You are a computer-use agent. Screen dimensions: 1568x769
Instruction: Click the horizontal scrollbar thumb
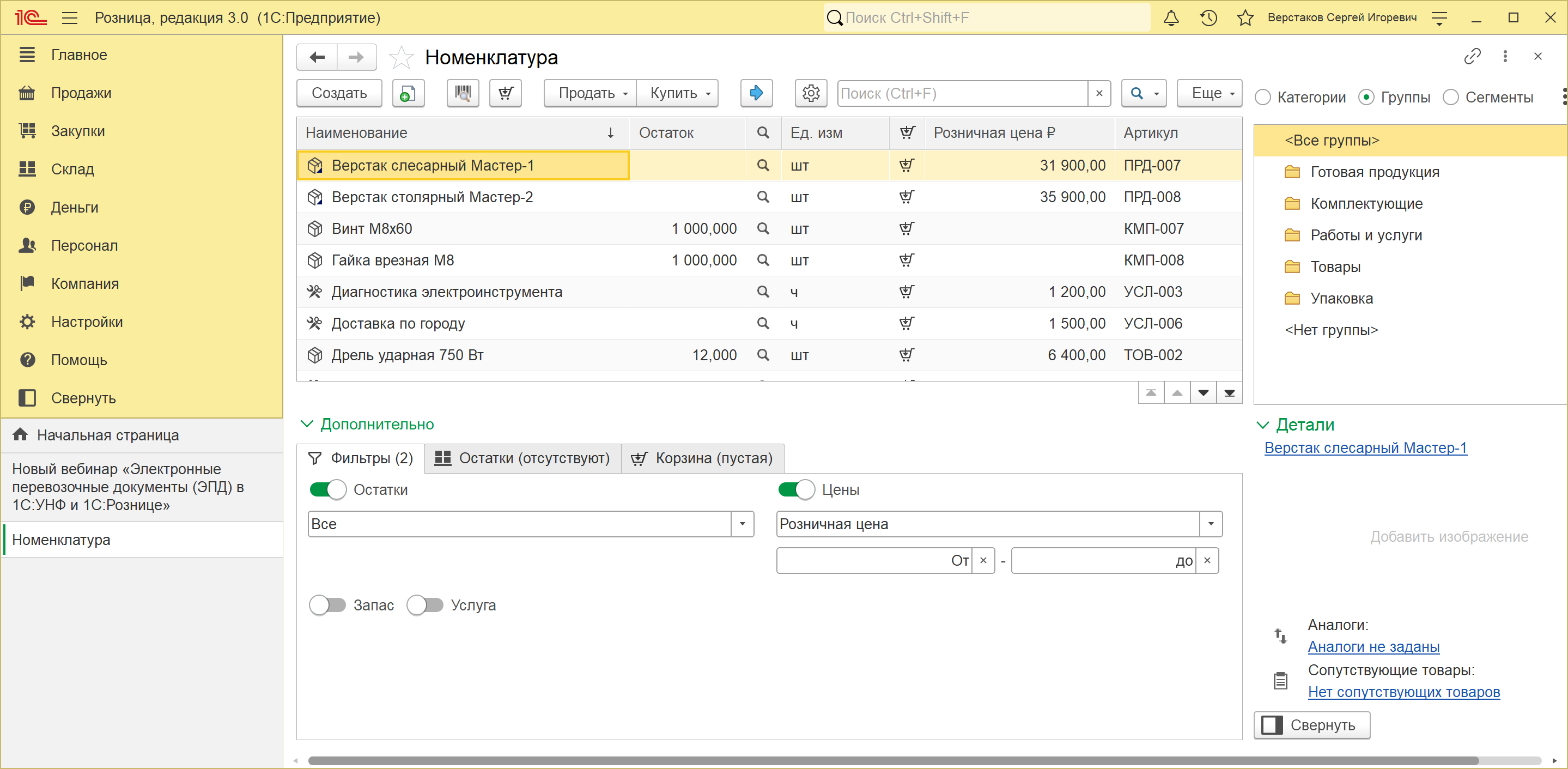click(893, 760)
